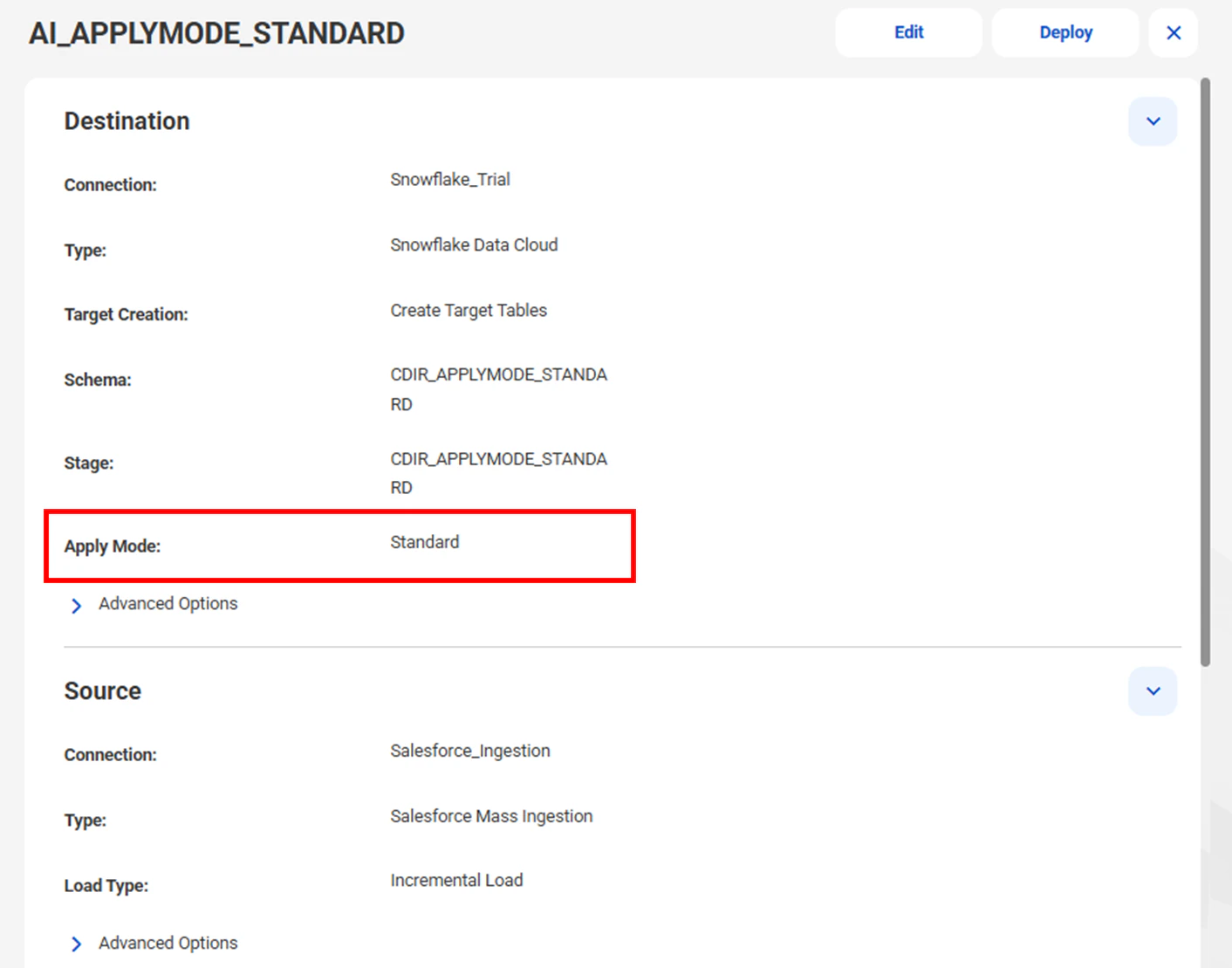Viewport: 1232px width, 968px height.
Task: Click the Load Type label
Action: (106, 886)
